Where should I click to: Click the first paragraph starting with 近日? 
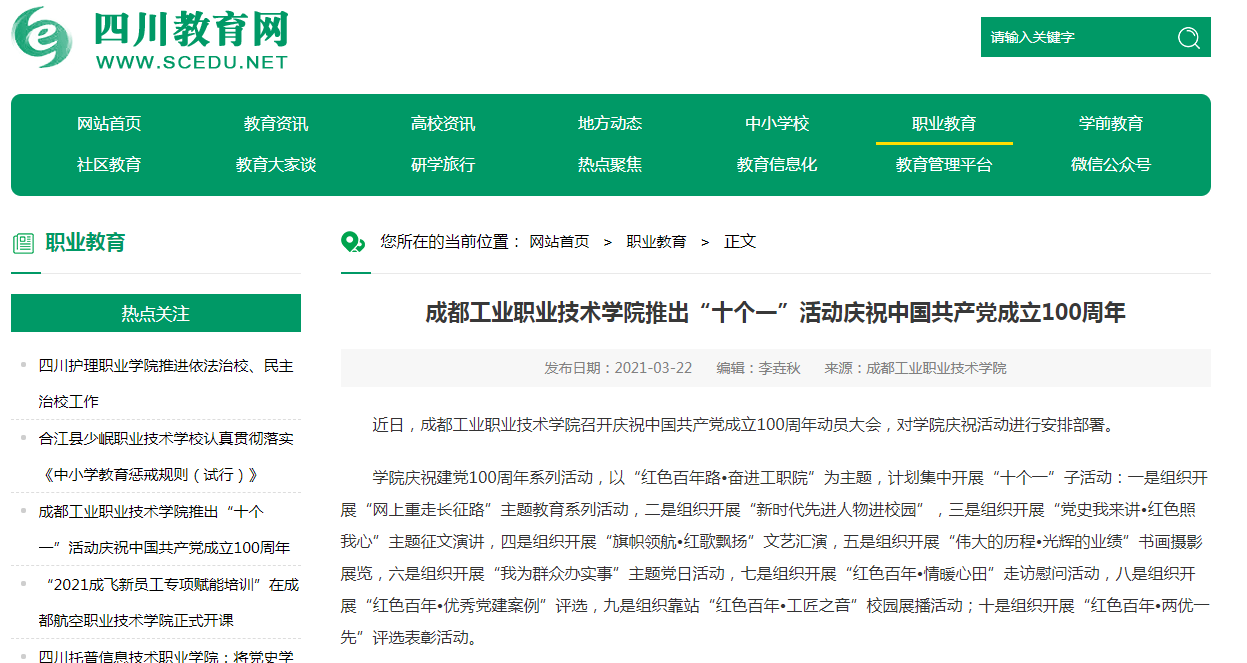click(x=743, y=425)
